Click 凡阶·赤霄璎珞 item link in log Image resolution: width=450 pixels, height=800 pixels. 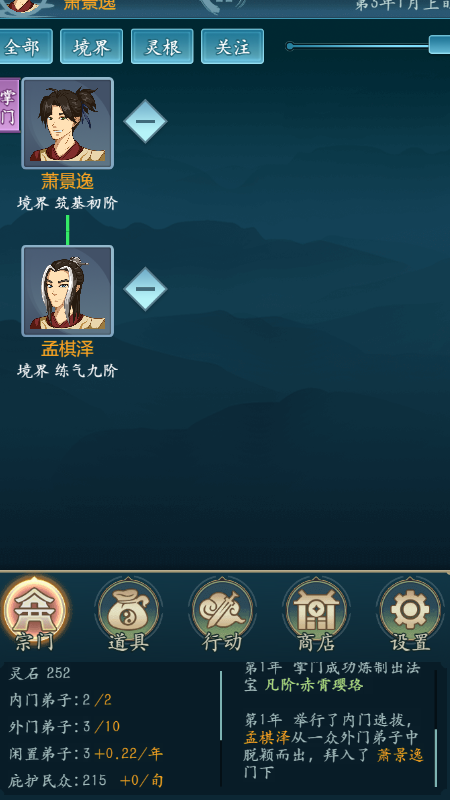point(313,685)
